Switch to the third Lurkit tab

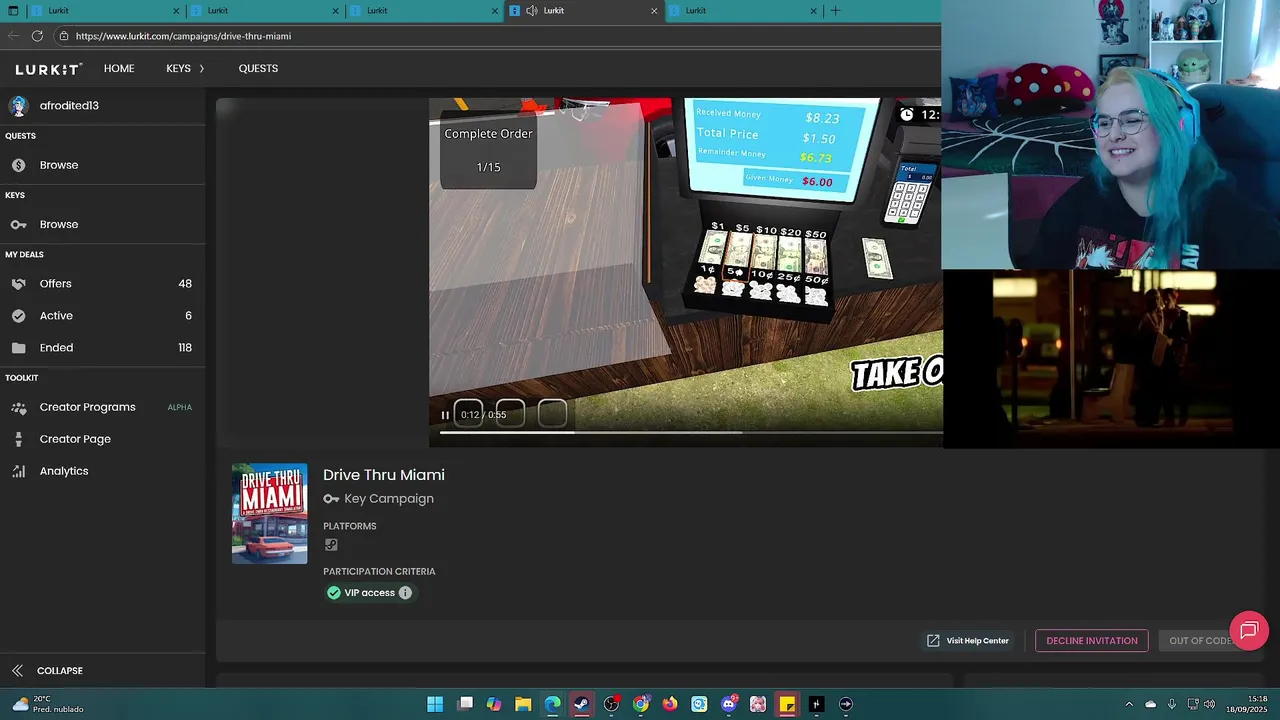[x=424, y=11]
